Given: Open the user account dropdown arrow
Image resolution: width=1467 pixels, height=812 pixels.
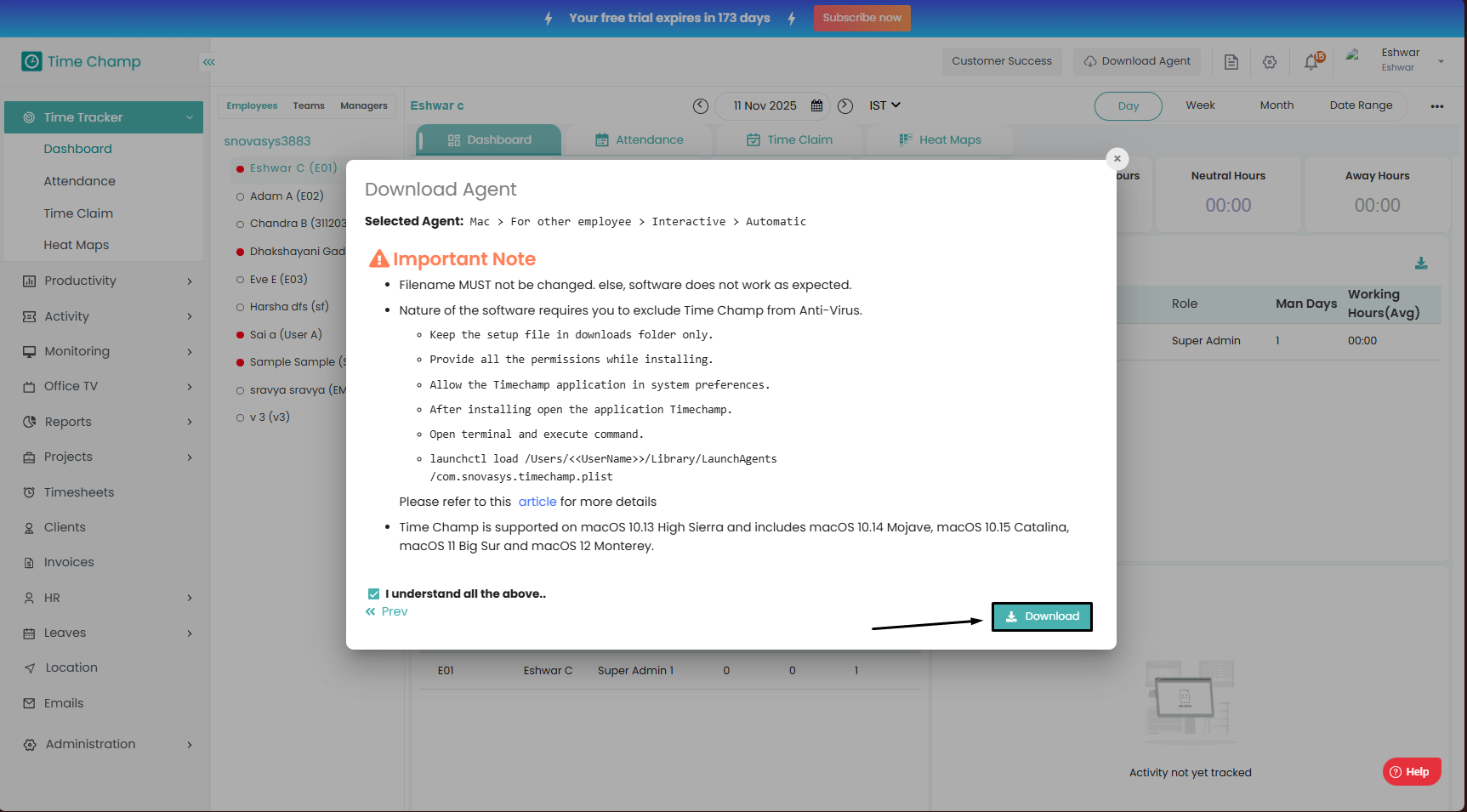Looking at the screenshot, I should (1441, 61).
